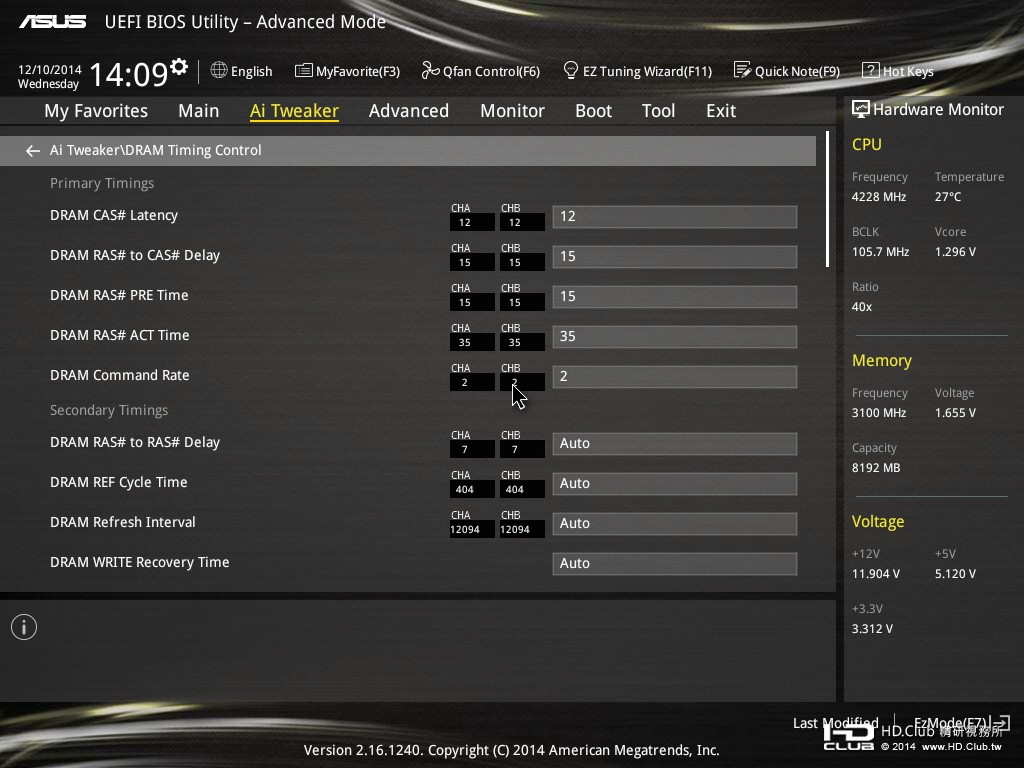Select DRAM REF Cycle Time label

click(118, 482)
